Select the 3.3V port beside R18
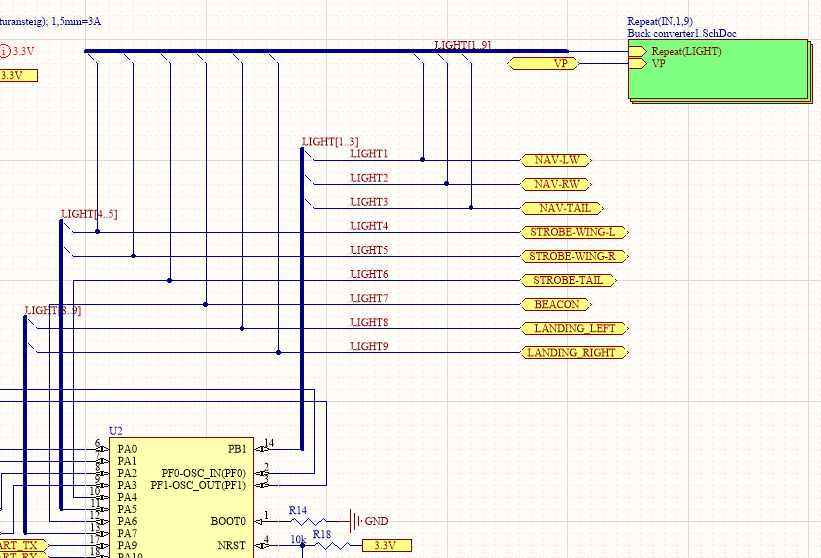Image resolution: width=821 pixels, height=558 pixels. point(386,545)
